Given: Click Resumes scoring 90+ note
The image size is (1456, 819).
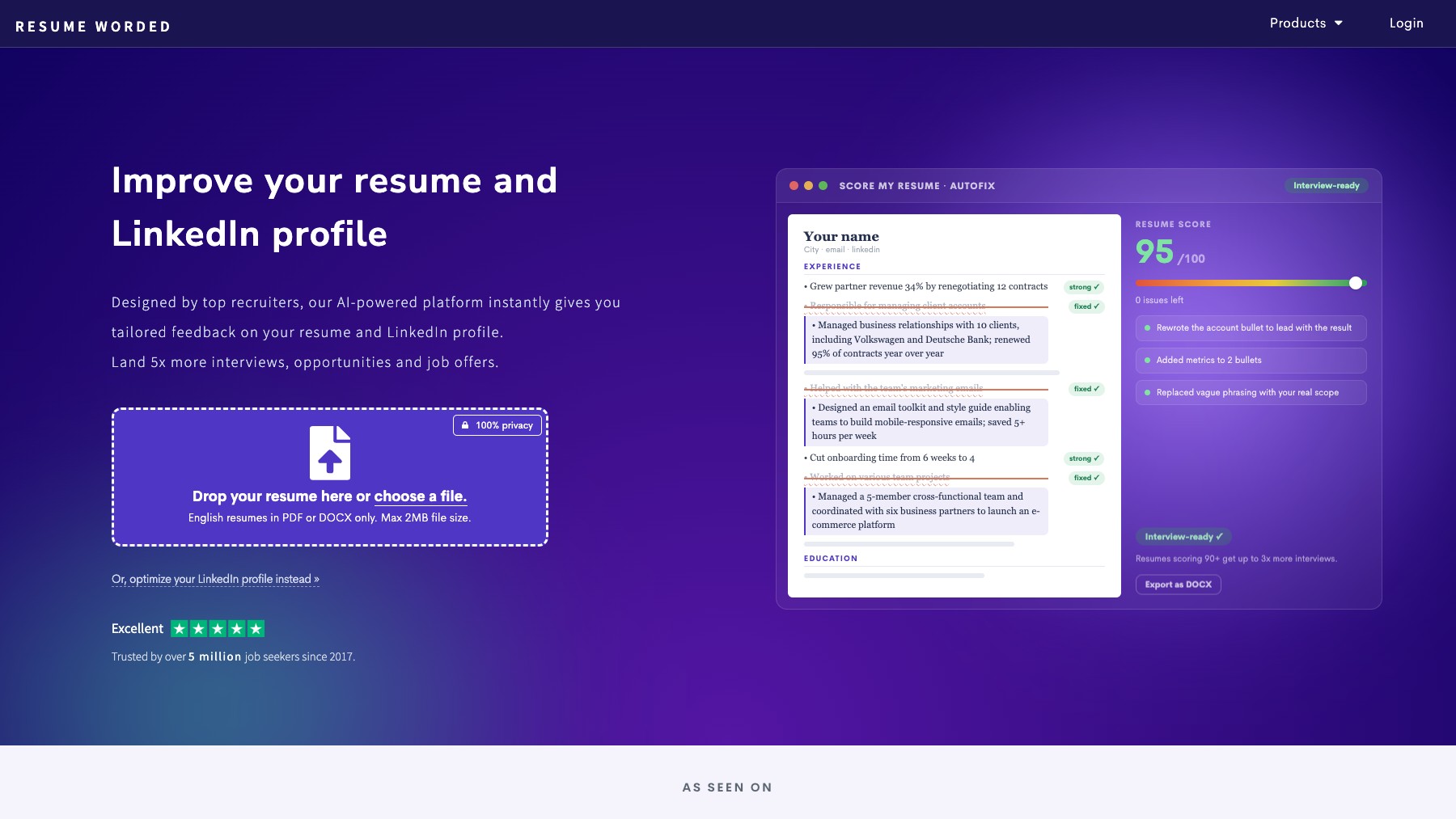Looking at the screenshot, I should click(1236, 559).
